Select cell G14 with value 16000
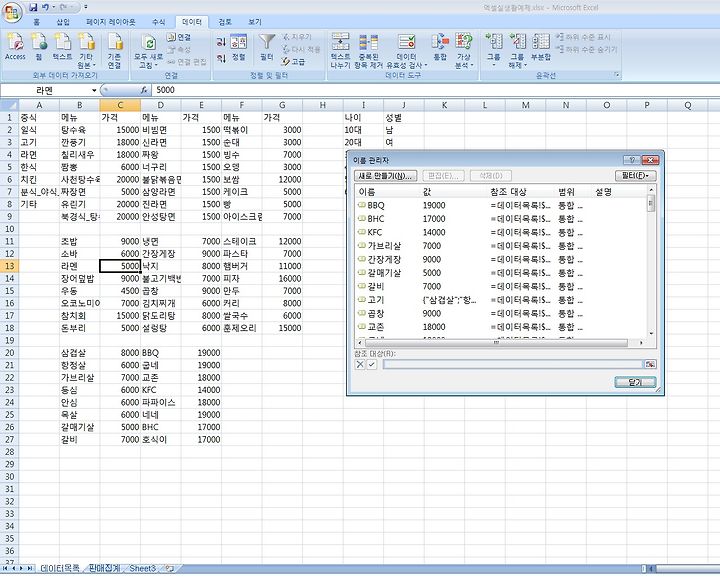 [282, 278]
